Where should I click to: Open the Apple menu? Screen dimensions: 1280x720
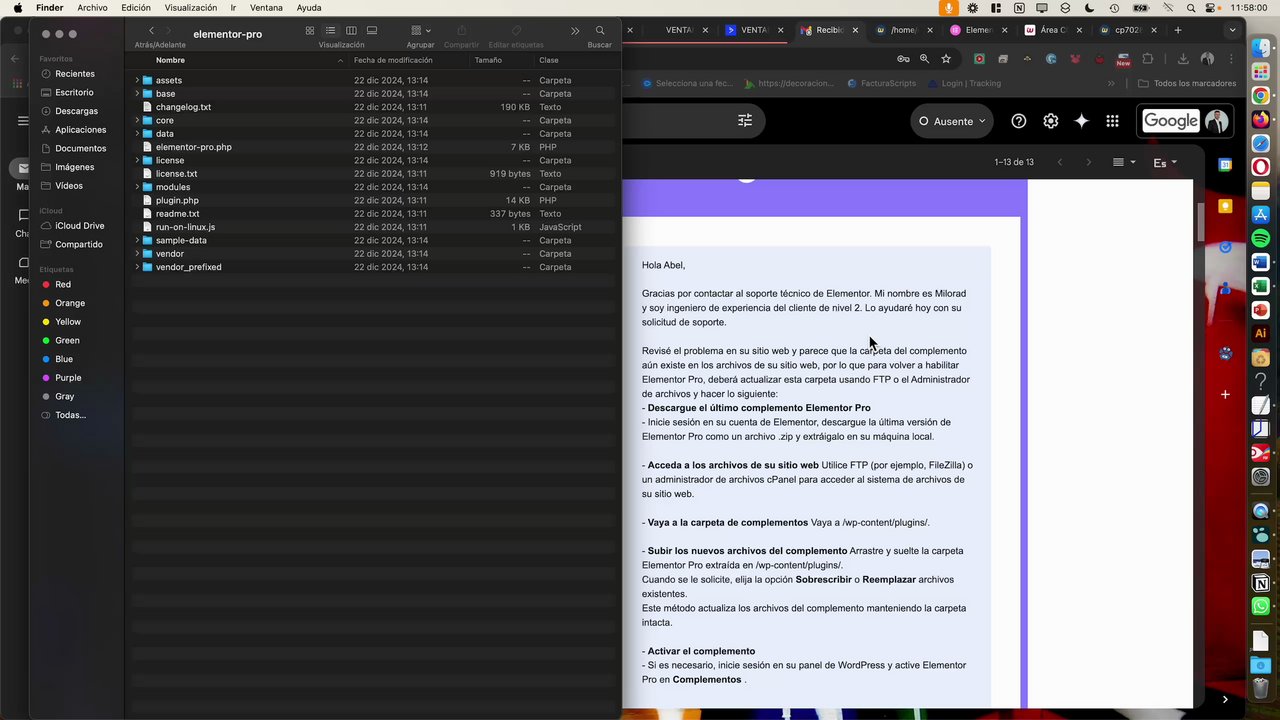[18, 8]
